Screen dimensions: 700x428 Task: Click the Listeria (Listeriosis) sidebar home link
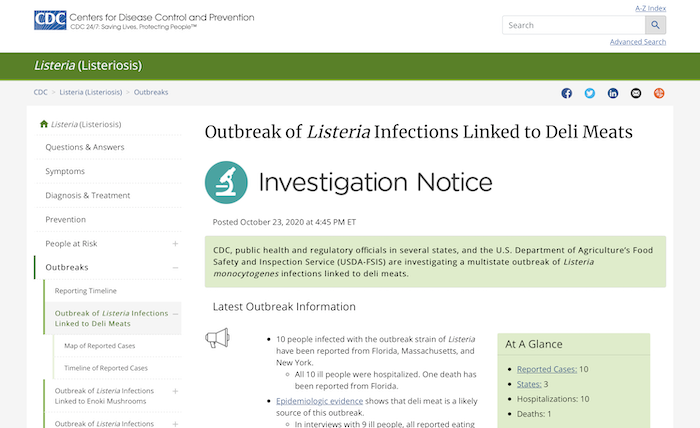tap(86, 125)
